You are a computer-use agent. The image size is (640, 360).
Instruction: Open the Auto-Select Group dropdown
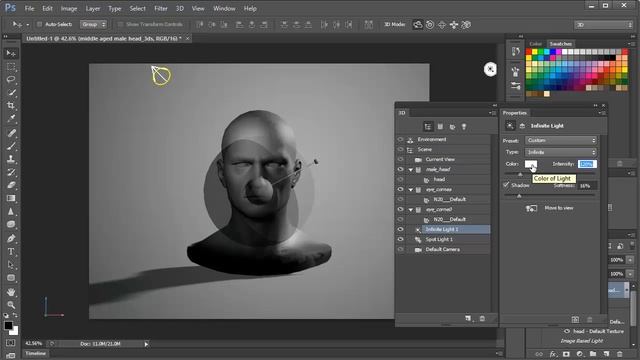[x=93, y=24]
